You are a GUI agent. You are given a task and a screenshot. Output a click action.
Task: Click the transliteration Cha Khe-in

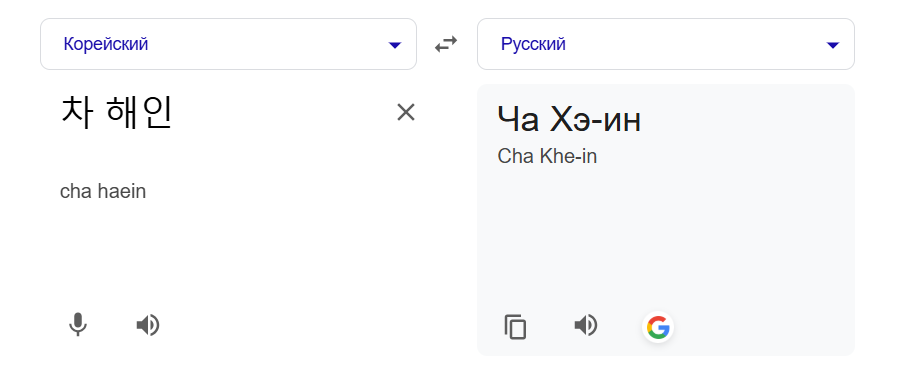click(x=547, y=156)
